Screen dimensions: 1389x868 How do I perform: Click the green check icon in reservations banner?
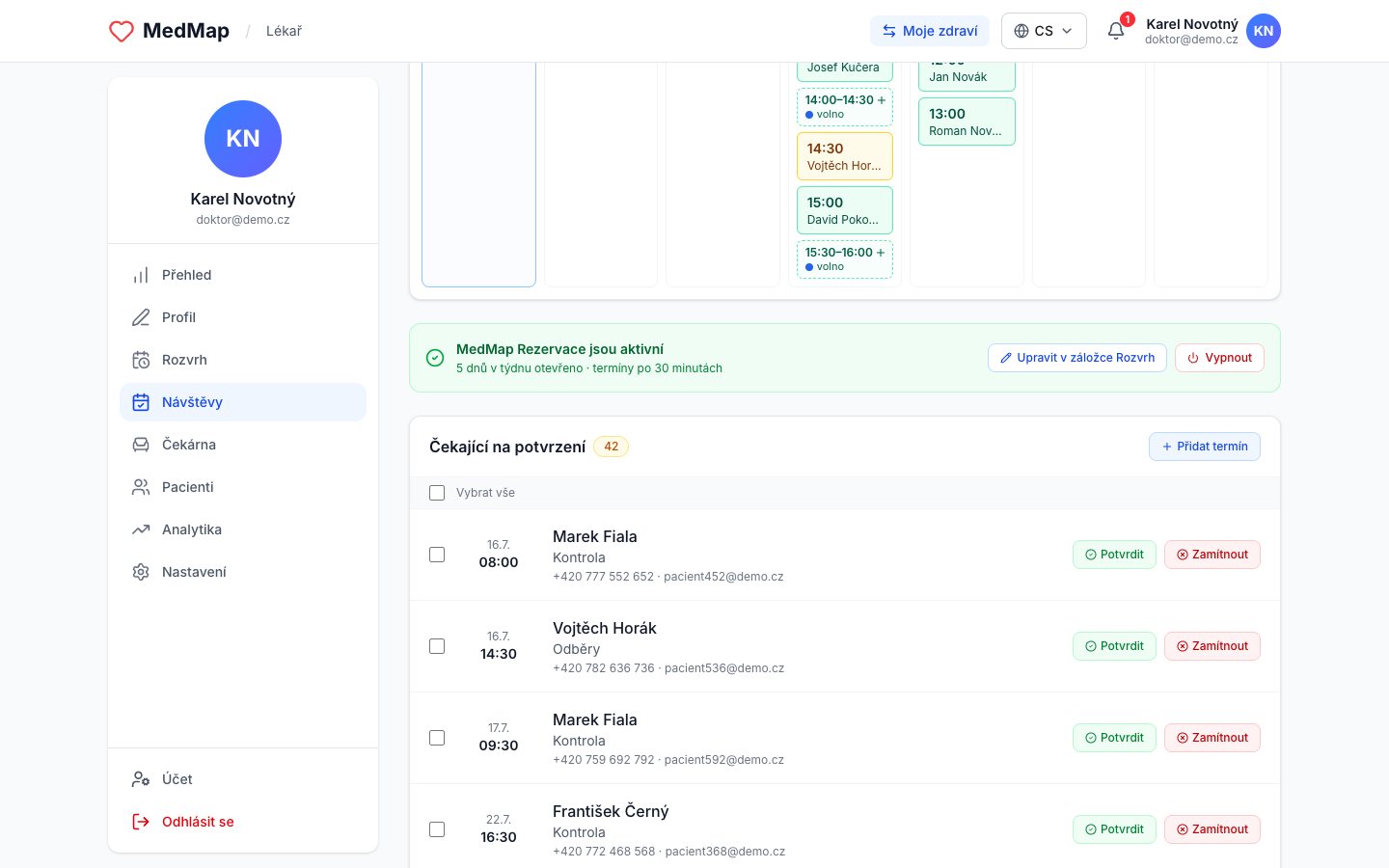pos(435,358)
